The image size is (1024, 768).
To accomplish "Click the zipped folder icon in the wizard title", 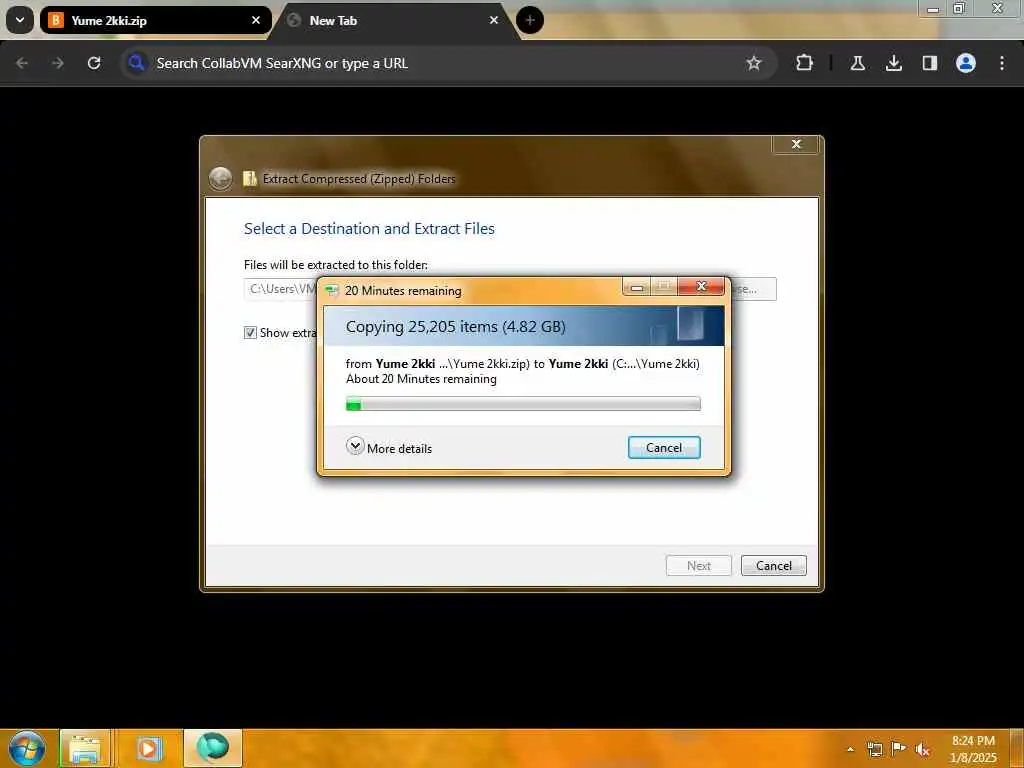I will (x=249, y=178).
